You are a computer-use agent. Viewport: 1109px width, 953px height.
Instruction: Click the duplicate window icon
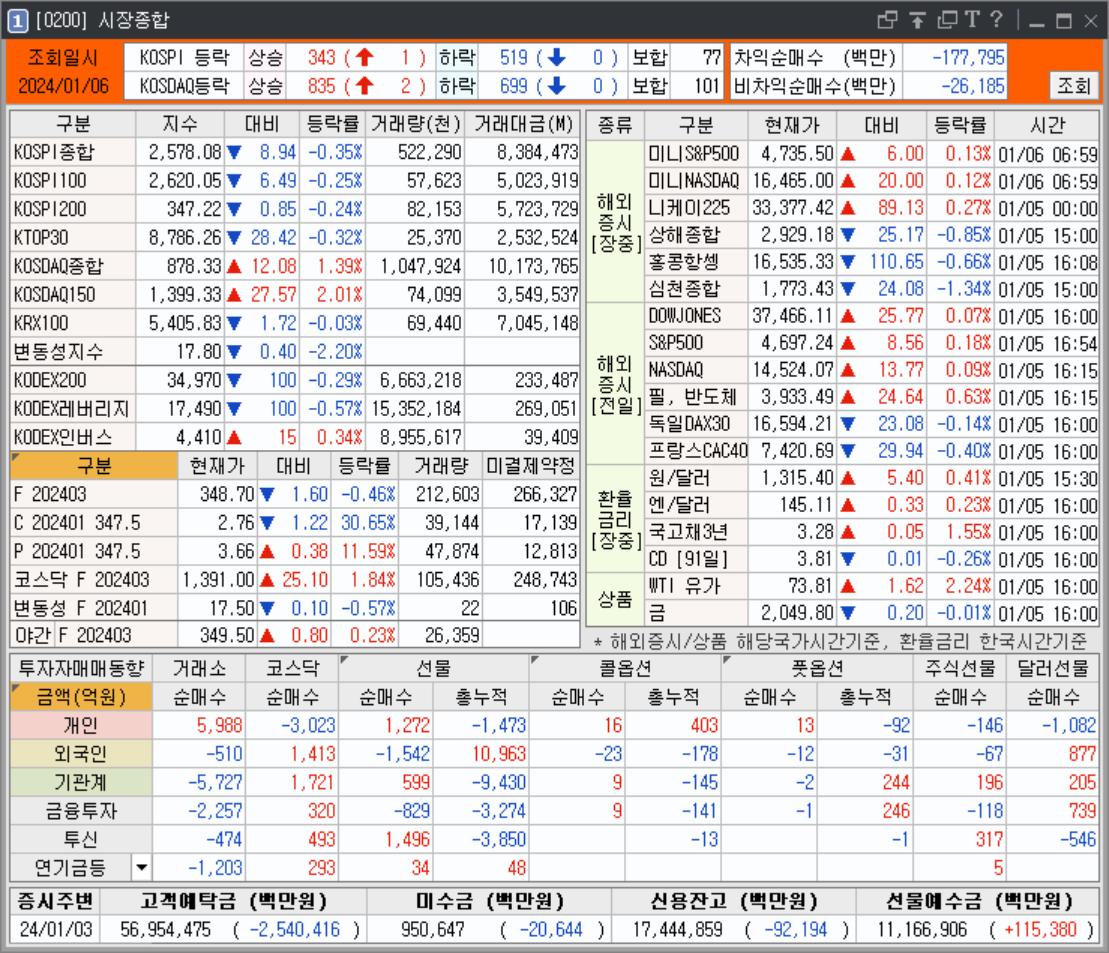pyautogui.click(x=947, y=20)
